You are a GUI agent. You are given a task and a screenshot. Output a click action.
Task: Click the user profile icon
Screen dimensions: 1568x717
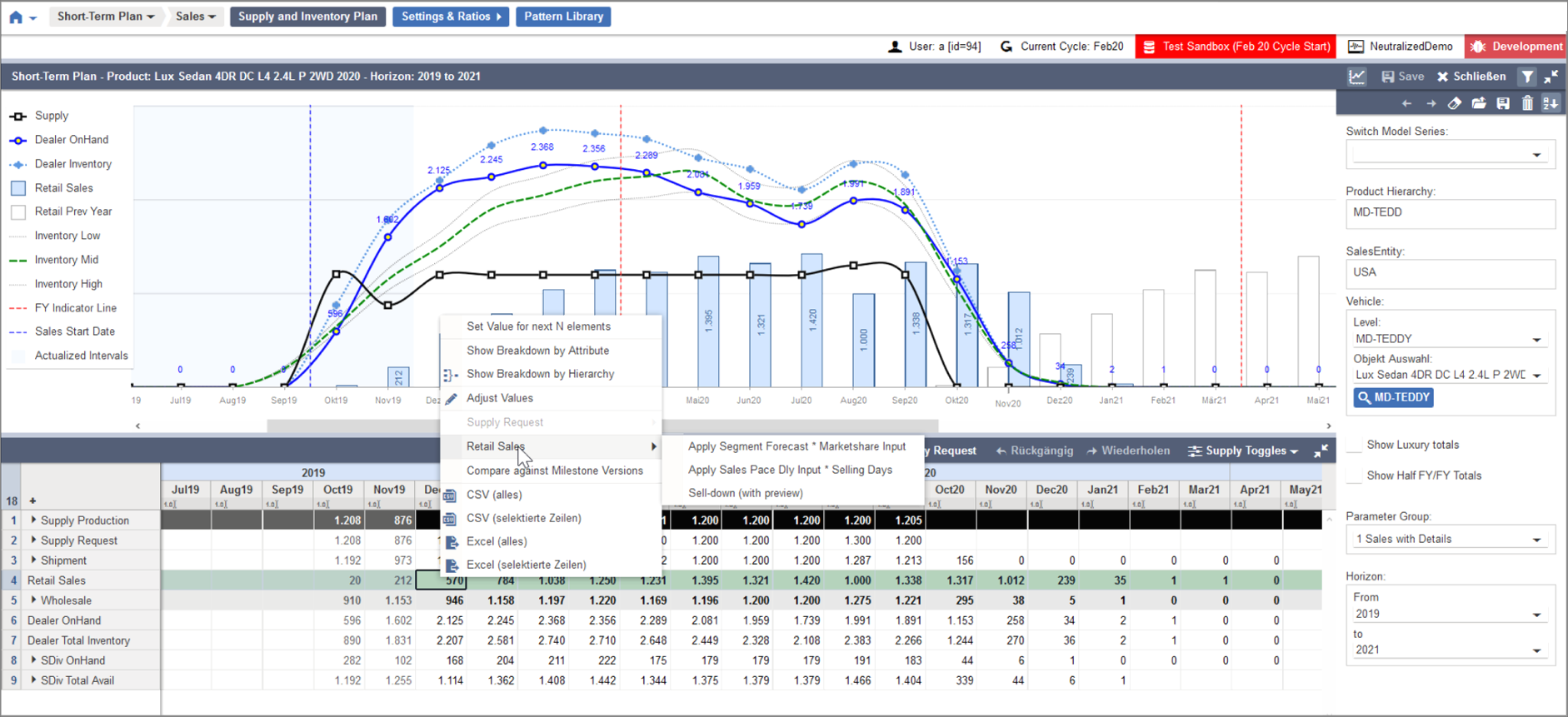(x=895, y=47)
